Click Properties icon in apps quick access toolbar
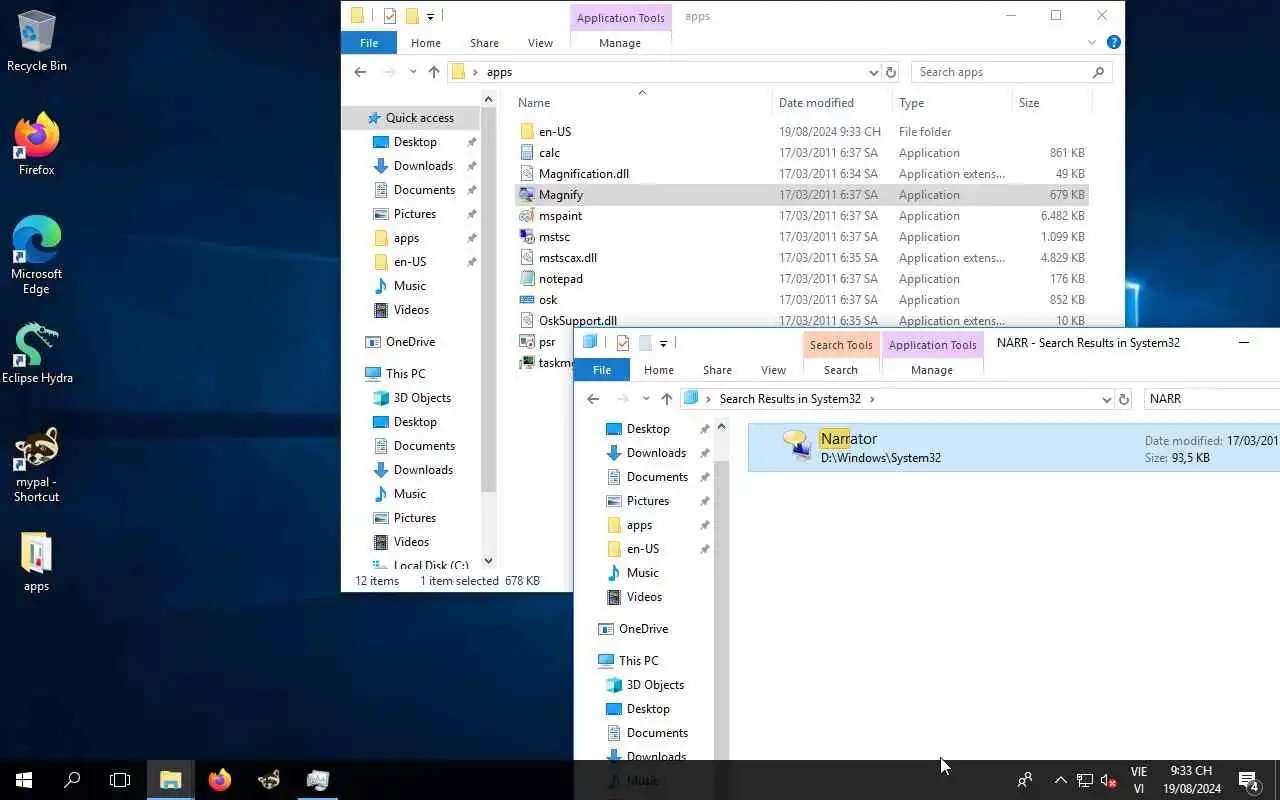 [x=389, y=16]
